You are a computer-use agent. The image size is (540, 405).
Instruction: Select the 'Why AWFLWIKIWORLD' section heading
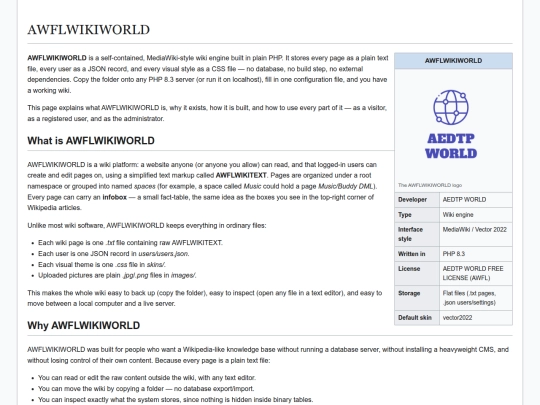pyautogui.click(x=84, y=325)
